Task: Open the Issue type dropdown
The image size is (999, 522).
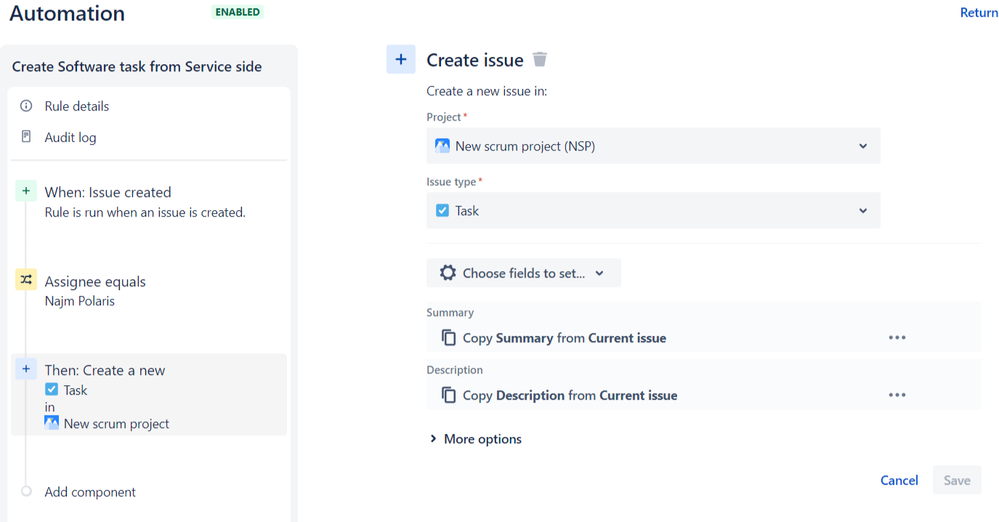Action: click(x=653, y=211)
